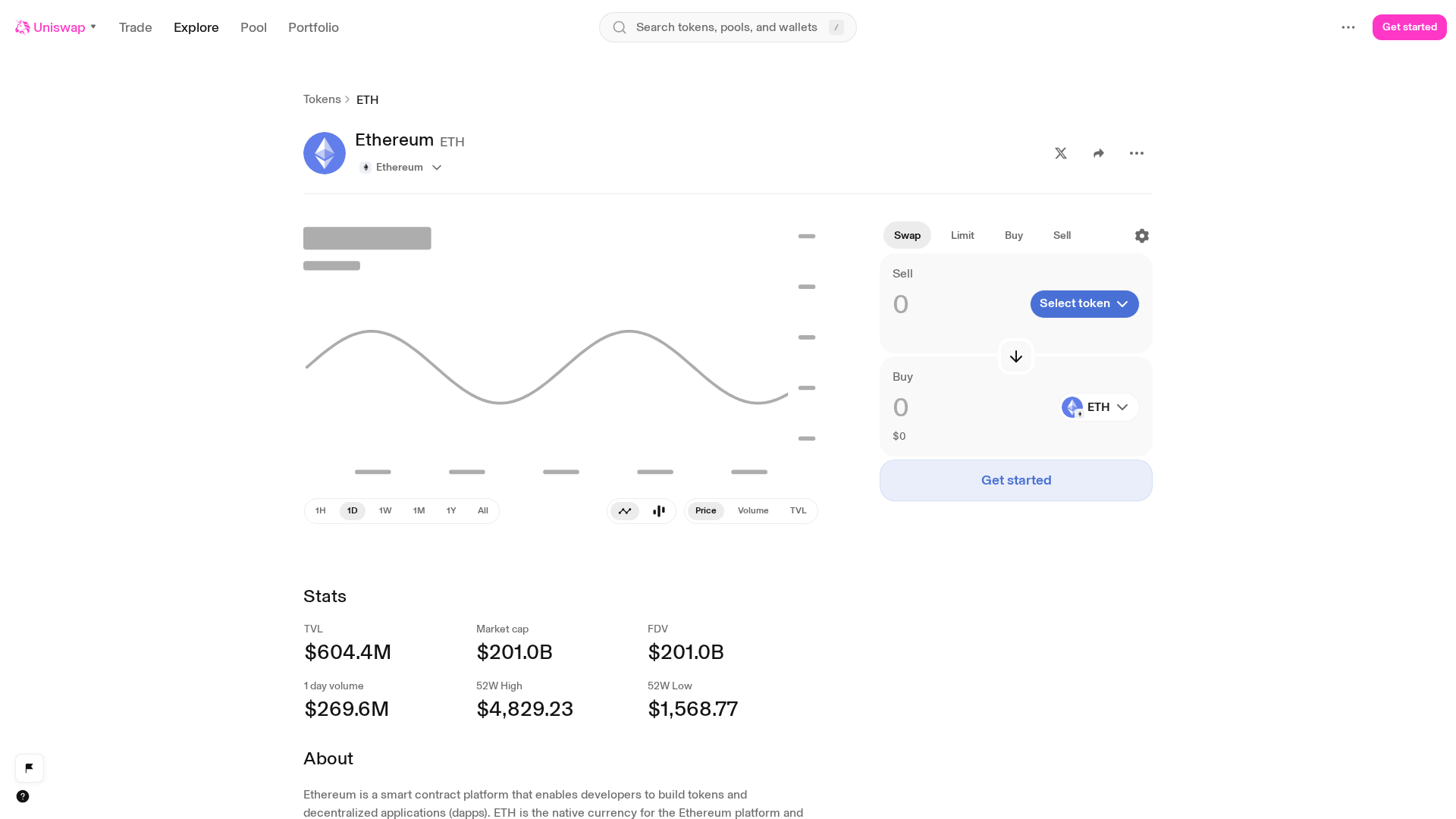
Task: Click the Market cap value $201.0B
Action: click(x=515, y=652)
